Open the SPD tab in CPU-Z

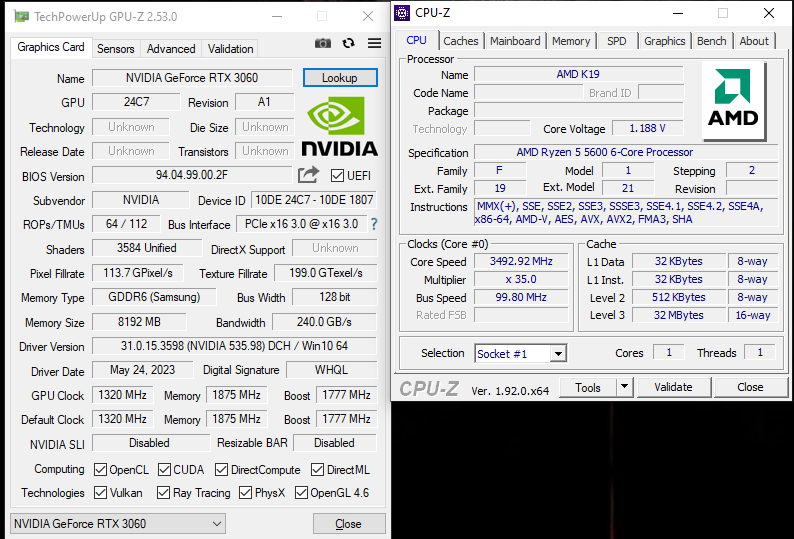tap(616, 41)
